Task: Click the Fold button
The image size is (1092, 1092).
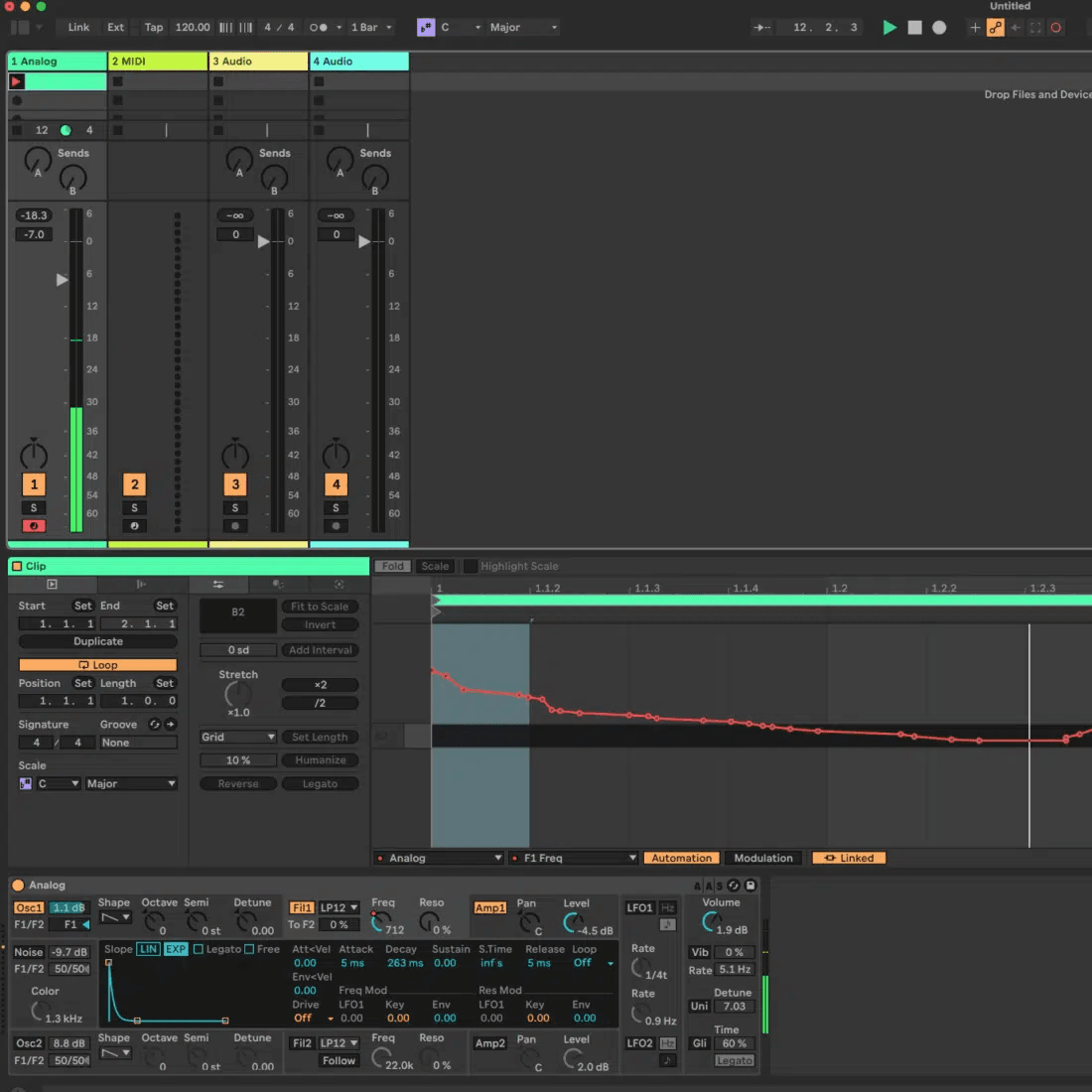Action: [393, 566]
